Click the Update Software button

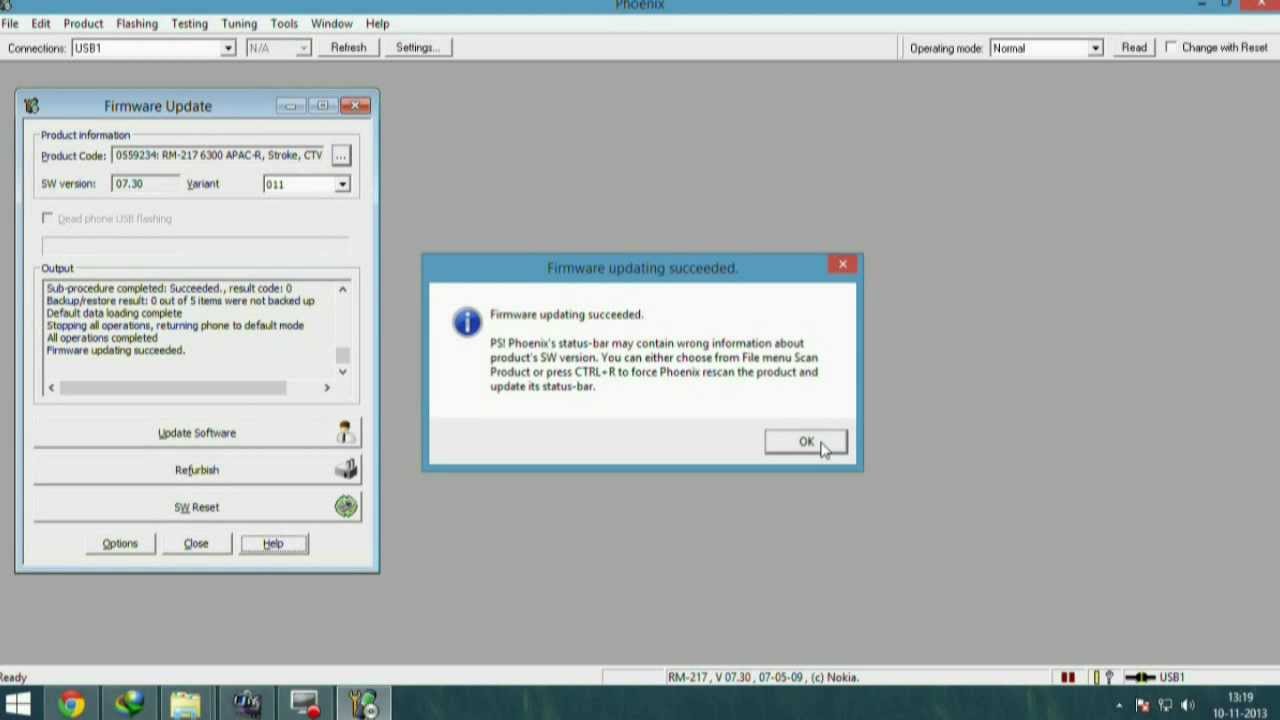tap(197, 433)
